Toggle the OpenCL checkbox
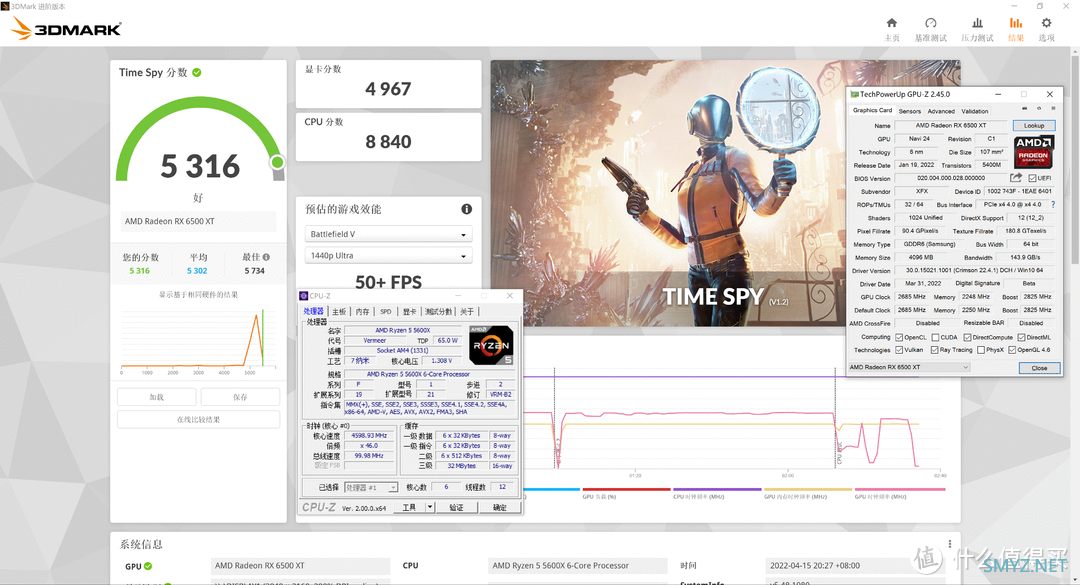The height and width of the screenshot is (585, 1080). [899, 338]
